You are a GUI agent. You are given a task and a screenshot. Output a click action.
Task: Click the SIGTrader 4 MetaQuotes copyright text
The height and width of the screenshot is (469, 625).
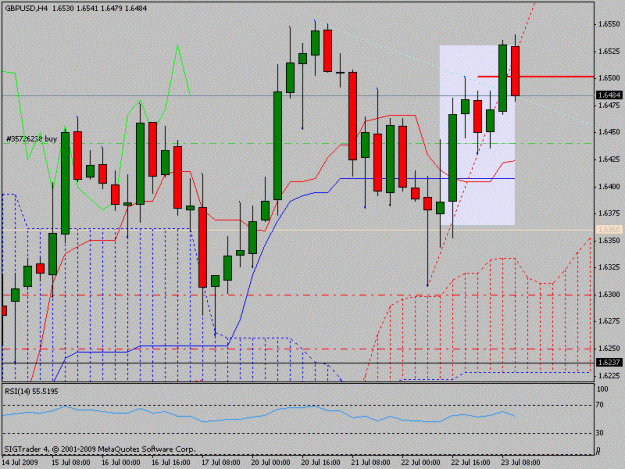coord(100,449)
